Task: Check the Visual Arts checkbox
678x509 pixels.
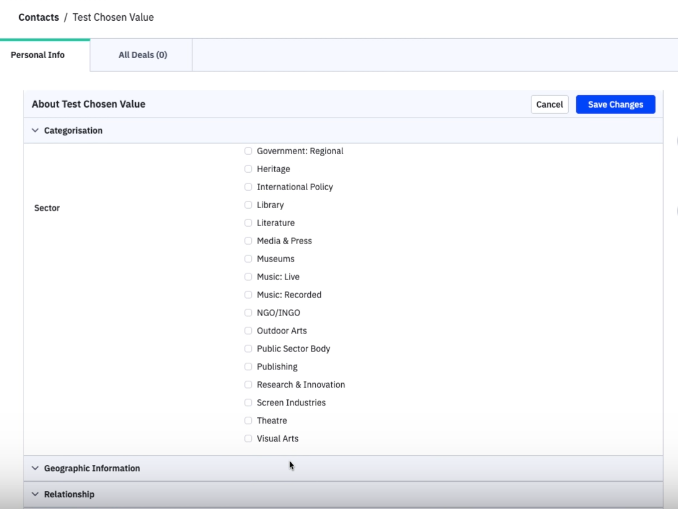Action: tap(248, 439)
